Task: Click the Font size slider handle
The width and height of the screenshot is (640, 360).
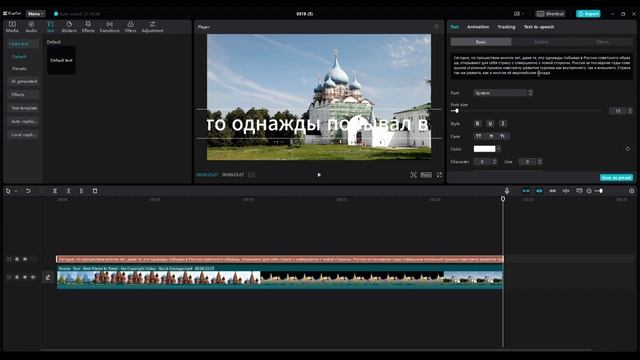Action: pyautogui.click(x=457, y=111)
